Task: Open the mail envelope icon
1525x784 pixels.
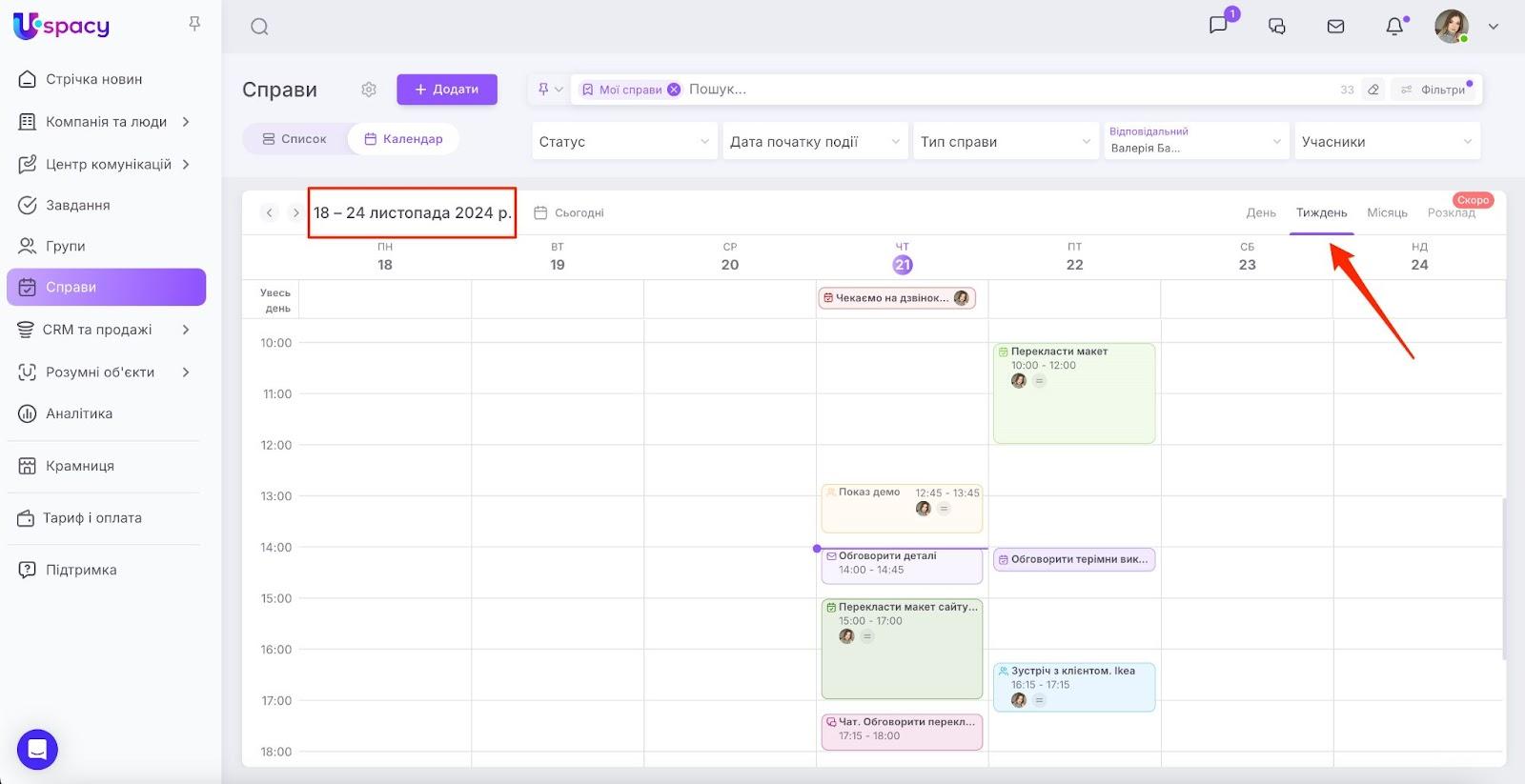Action: (1336, 27)
